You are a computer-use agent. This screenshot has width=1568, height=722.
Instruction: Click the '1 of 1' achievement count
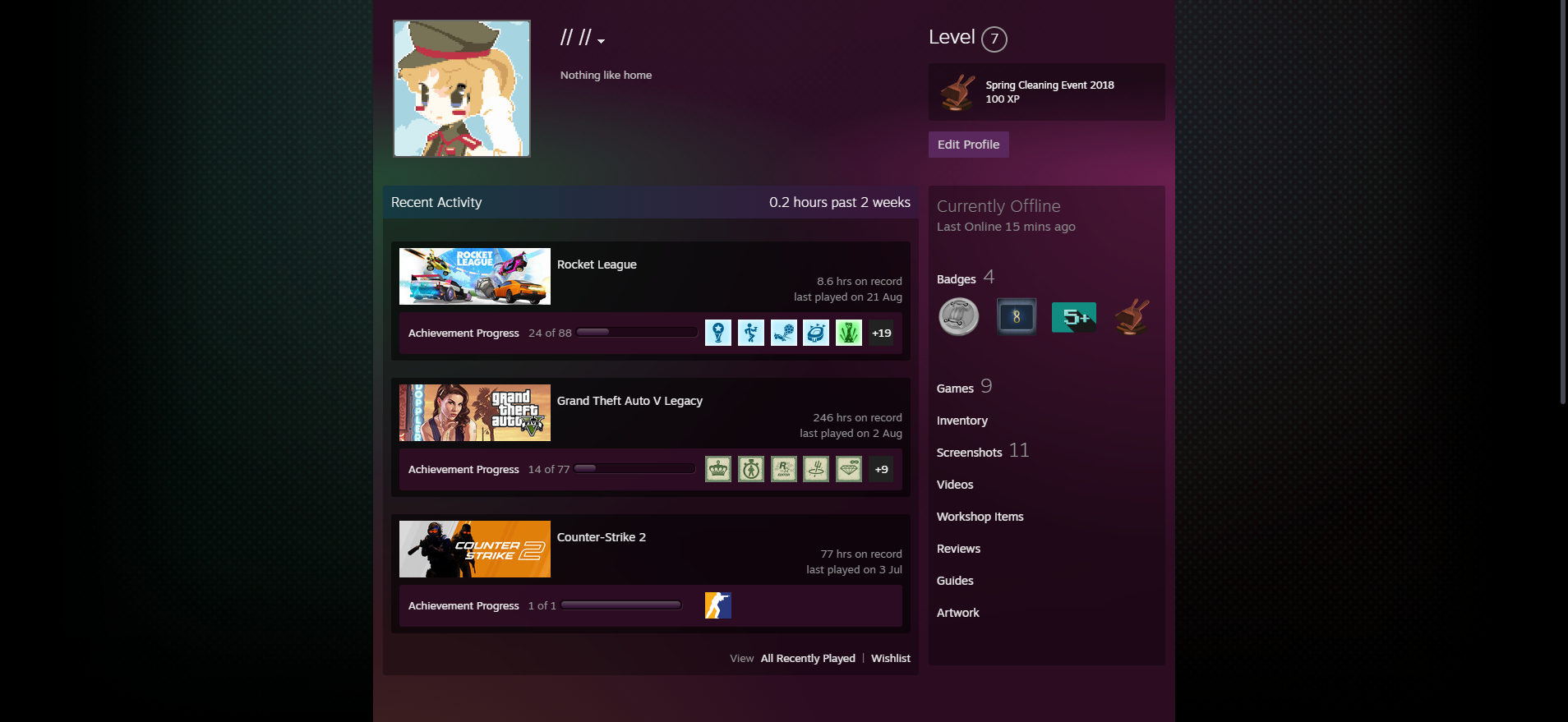click(542, 606)
